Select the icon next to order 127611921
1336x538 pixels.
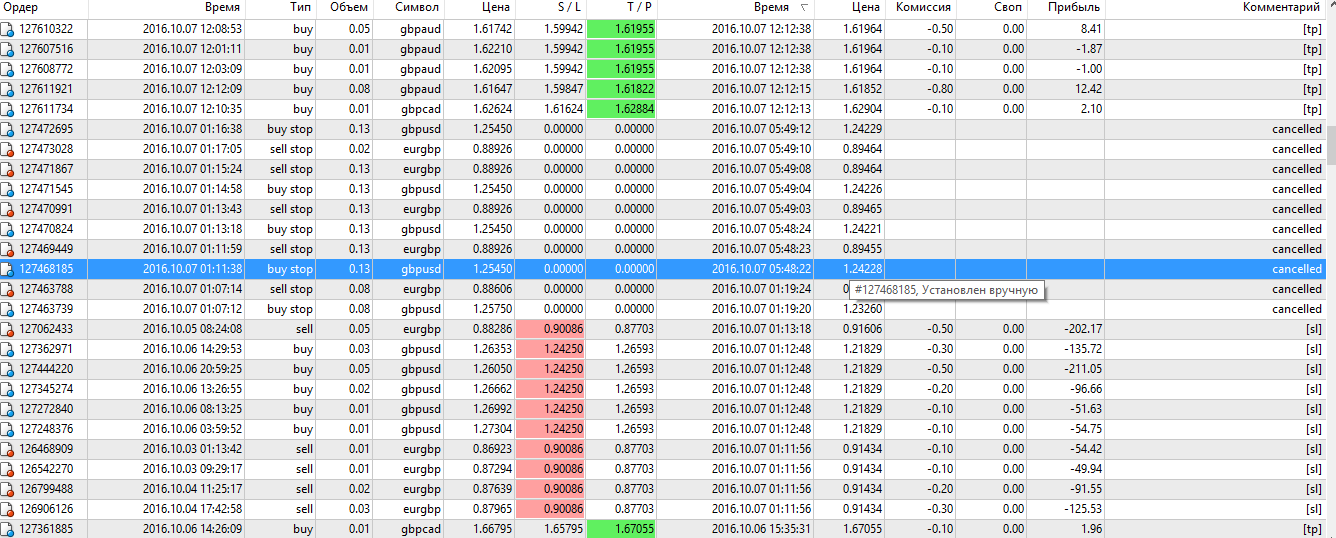[8, 89]
